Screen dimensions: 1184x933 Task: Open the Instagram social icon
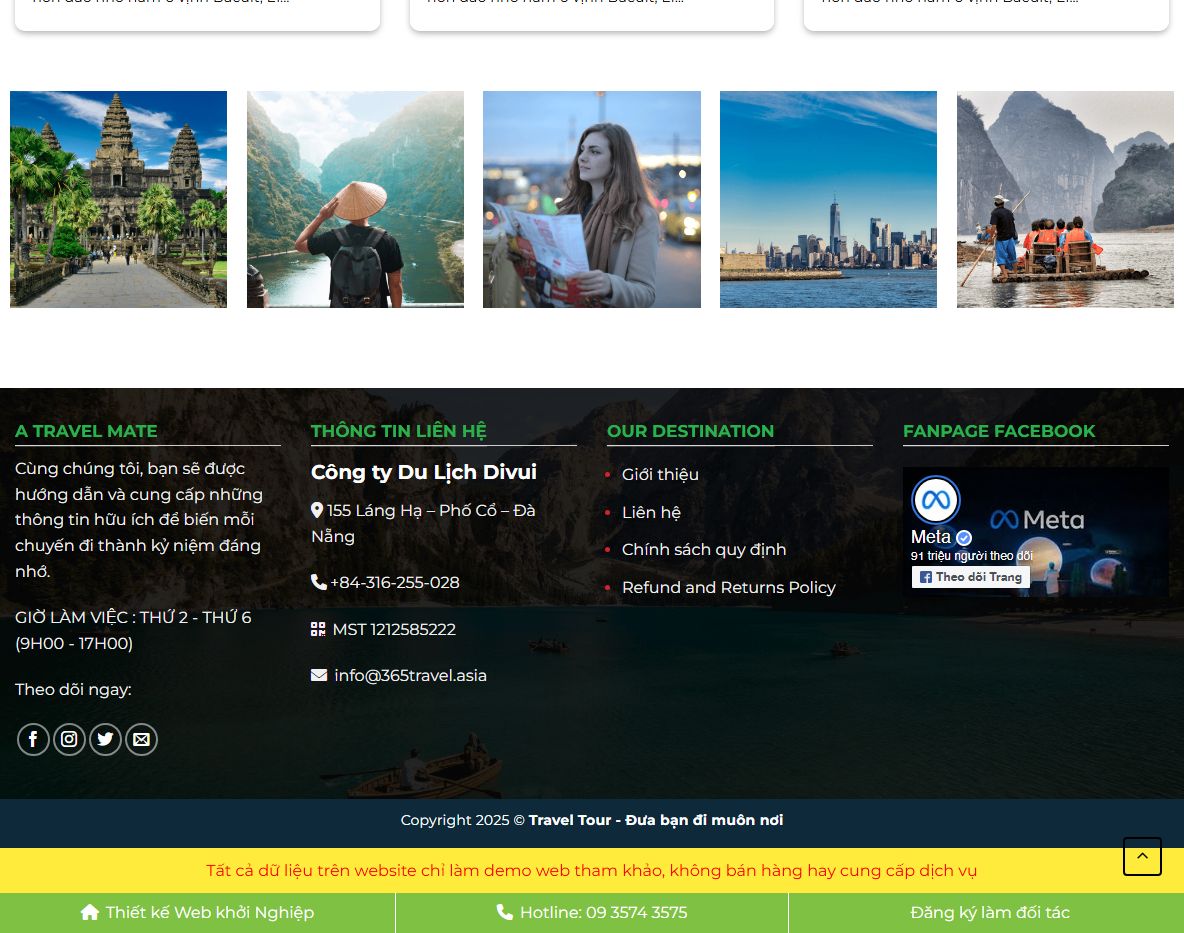69,739
